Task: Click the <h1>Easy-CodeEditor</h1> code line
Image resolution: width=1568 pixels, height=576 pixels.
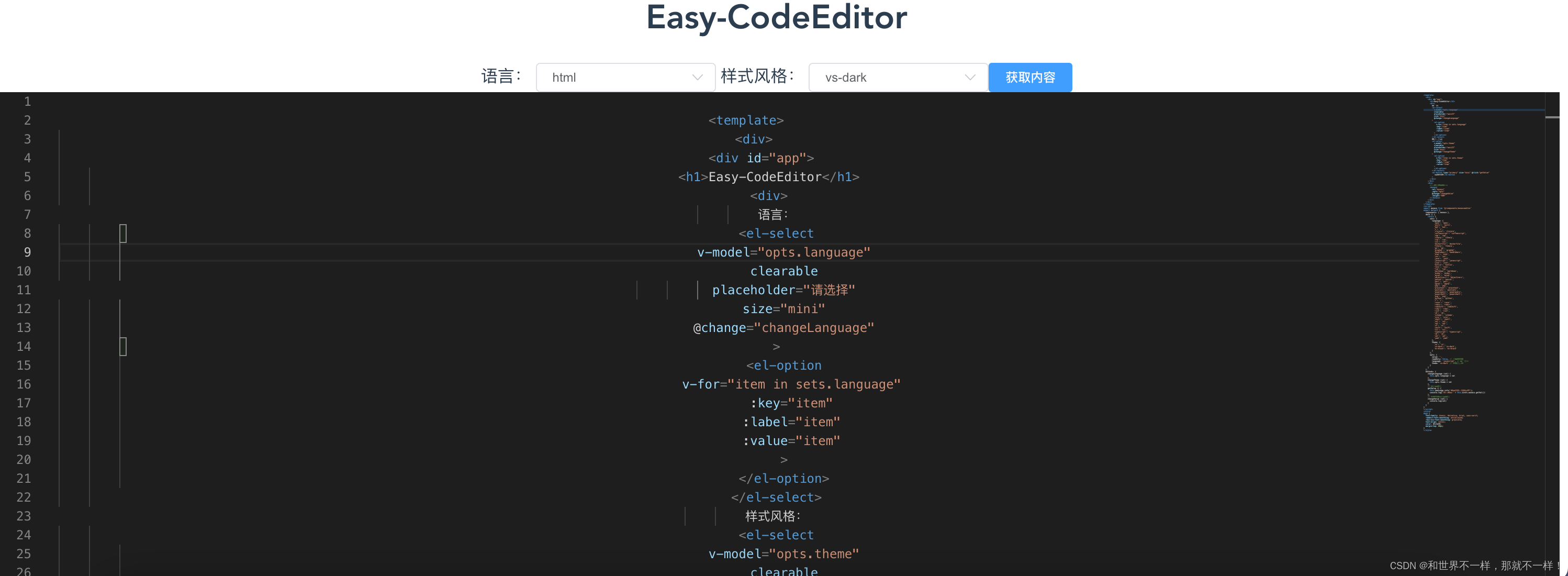Action: coord(768,176)
